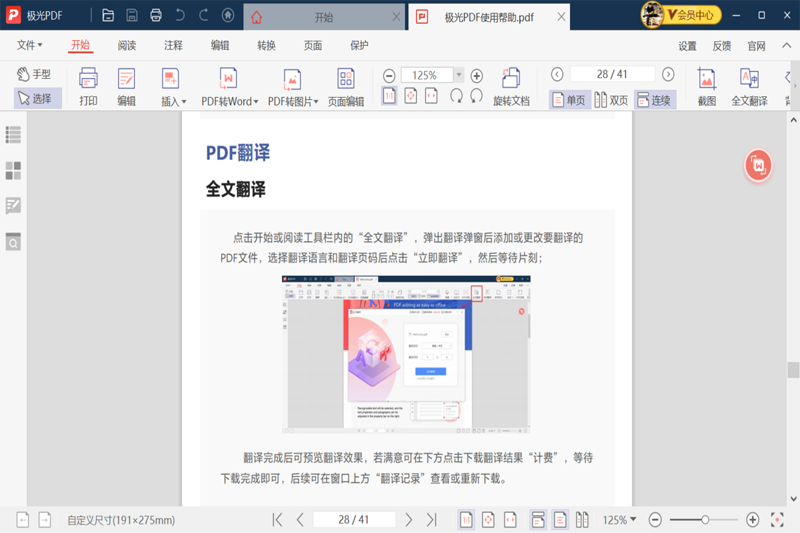Image resolution: width=800 pixels, height=533 pixels.
Task: Click the save icon in title bar
Action: click(131, 16)
